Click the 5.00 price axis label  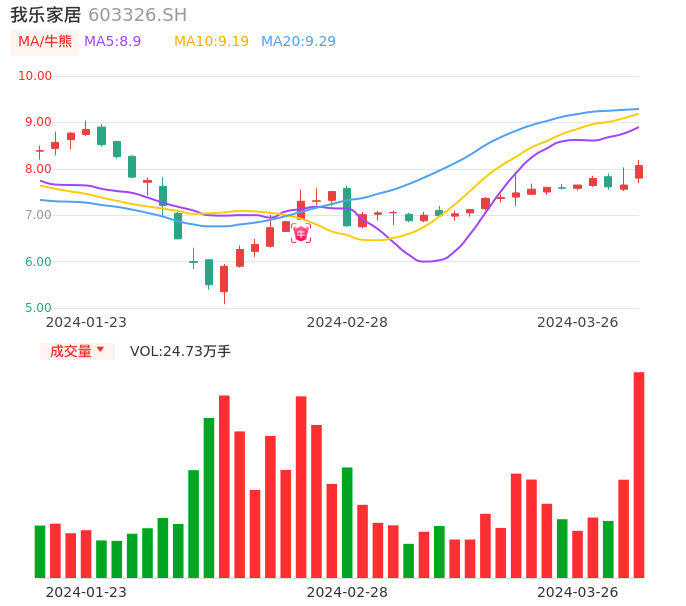coord(38,308)
